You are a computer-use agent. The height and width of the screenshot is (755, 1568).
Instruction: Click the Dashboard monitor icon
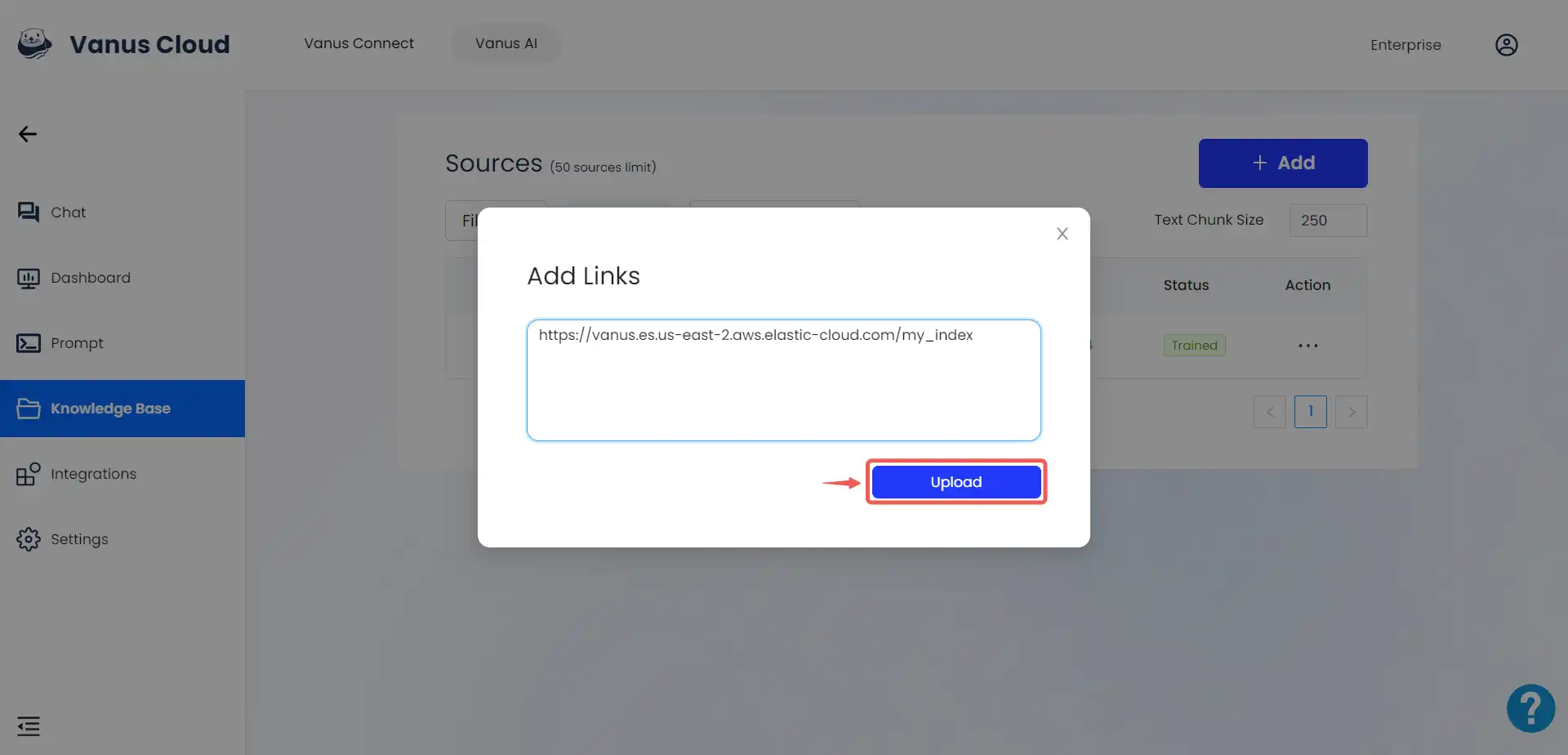coord(29,278)
